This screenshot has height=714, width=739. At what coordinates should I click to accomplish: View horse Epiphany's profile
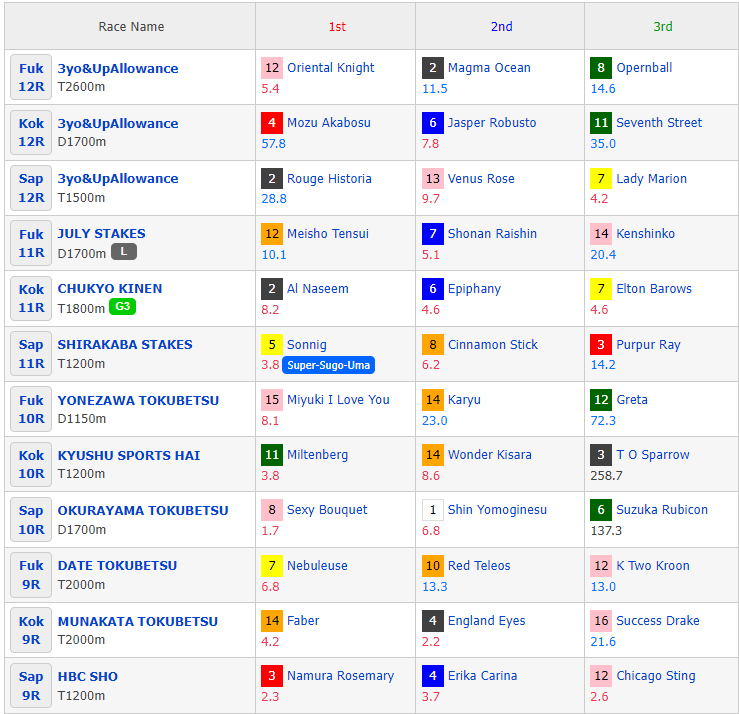pos(474,289)
